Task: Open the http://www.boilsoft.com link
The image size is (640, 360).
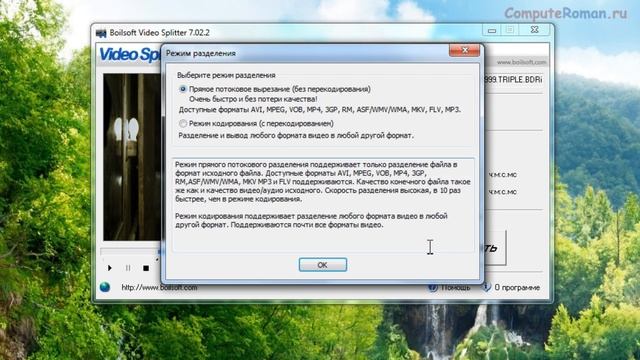Action: click(159, 287)
